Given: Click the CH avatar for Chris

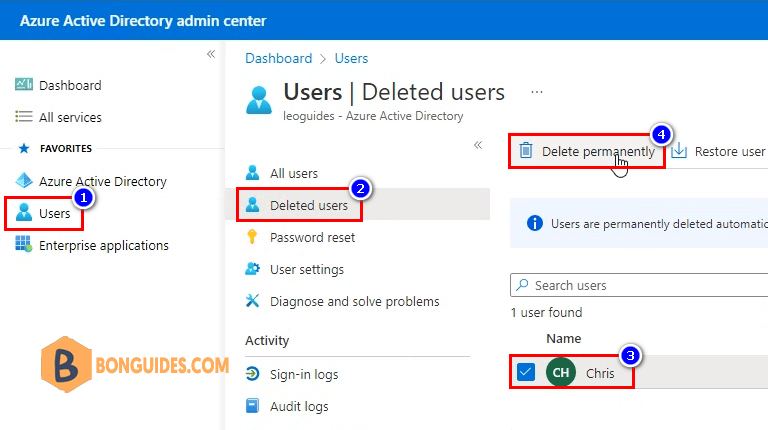Looking at the screenshot, I should pos(561,372).
